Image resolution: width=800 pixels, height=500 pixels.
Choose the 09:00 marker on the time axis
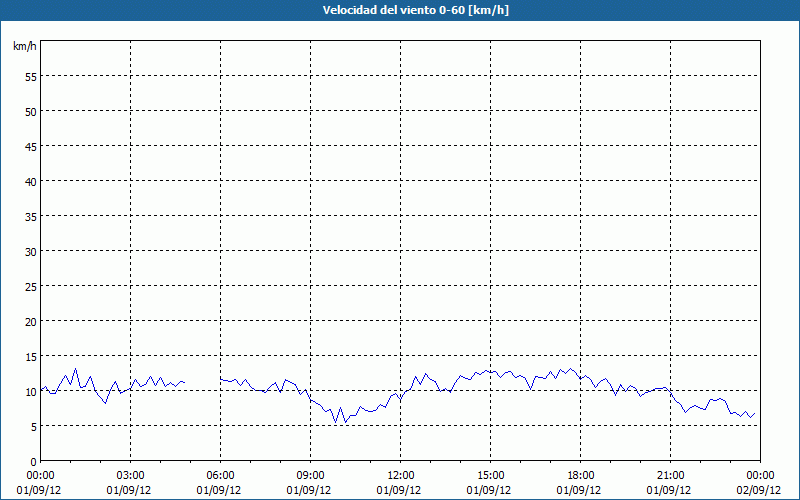pos(310,475)
